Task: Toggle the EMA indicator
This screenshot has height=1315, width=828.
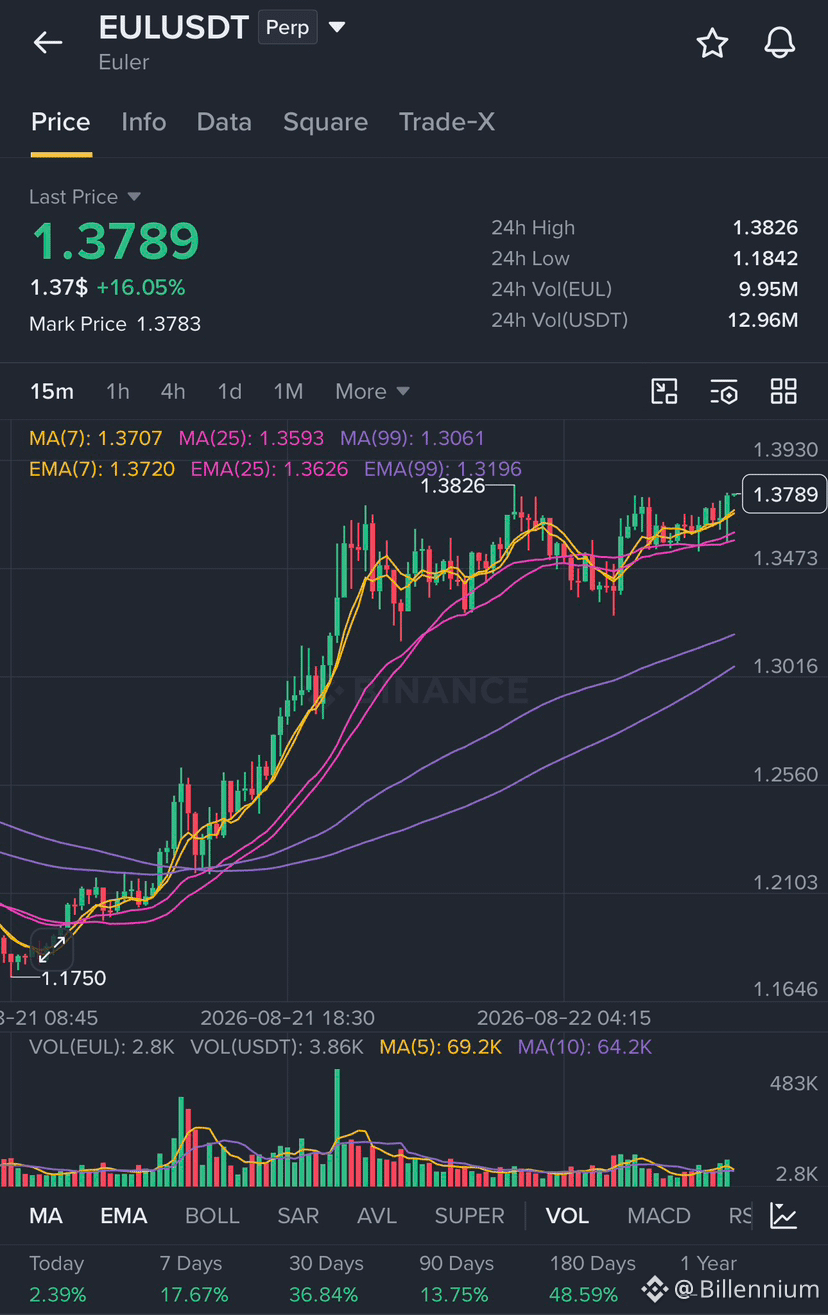Action: [x=124, y=1216]
